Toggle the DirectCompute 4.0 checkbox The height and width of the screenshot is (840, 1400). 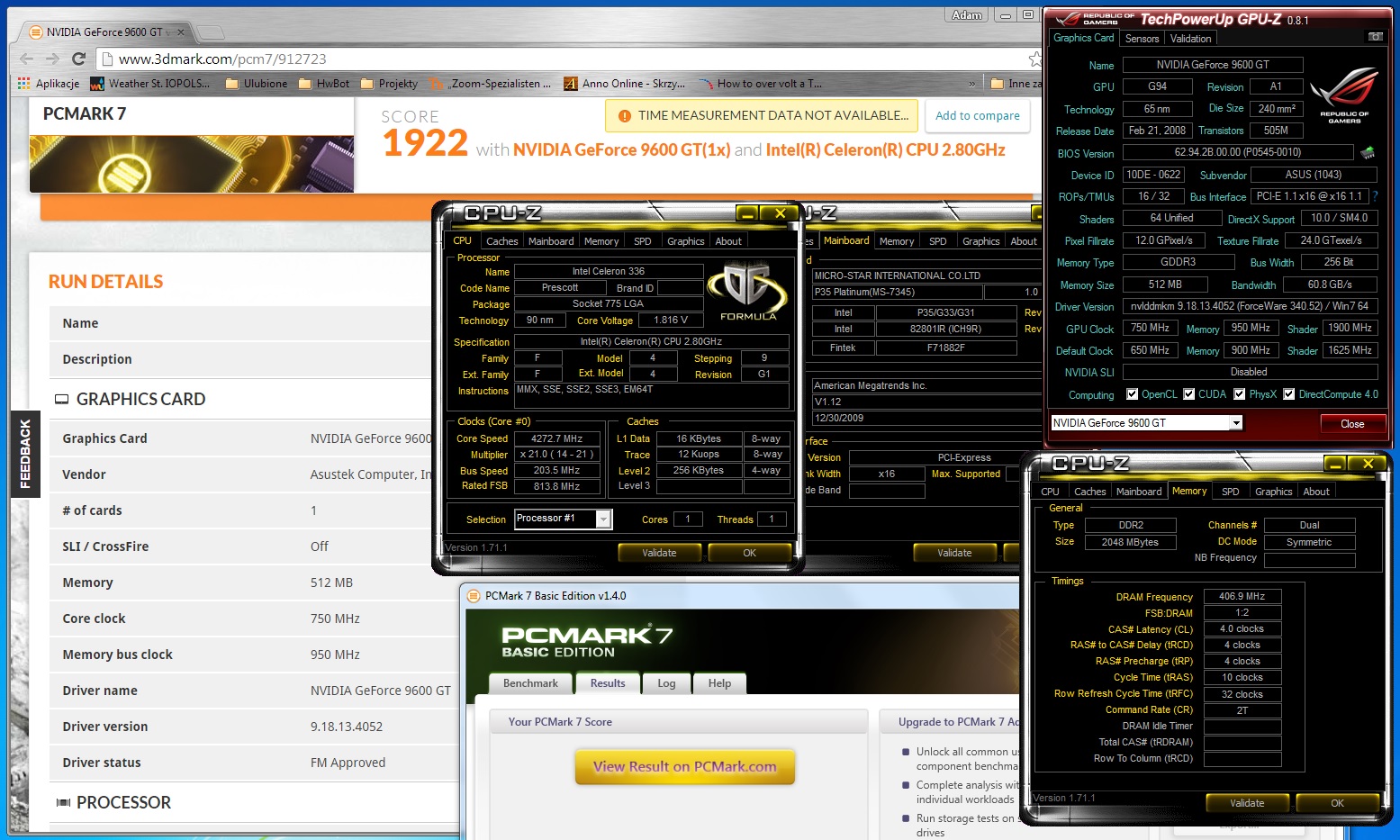click(x=1289, y=394)
